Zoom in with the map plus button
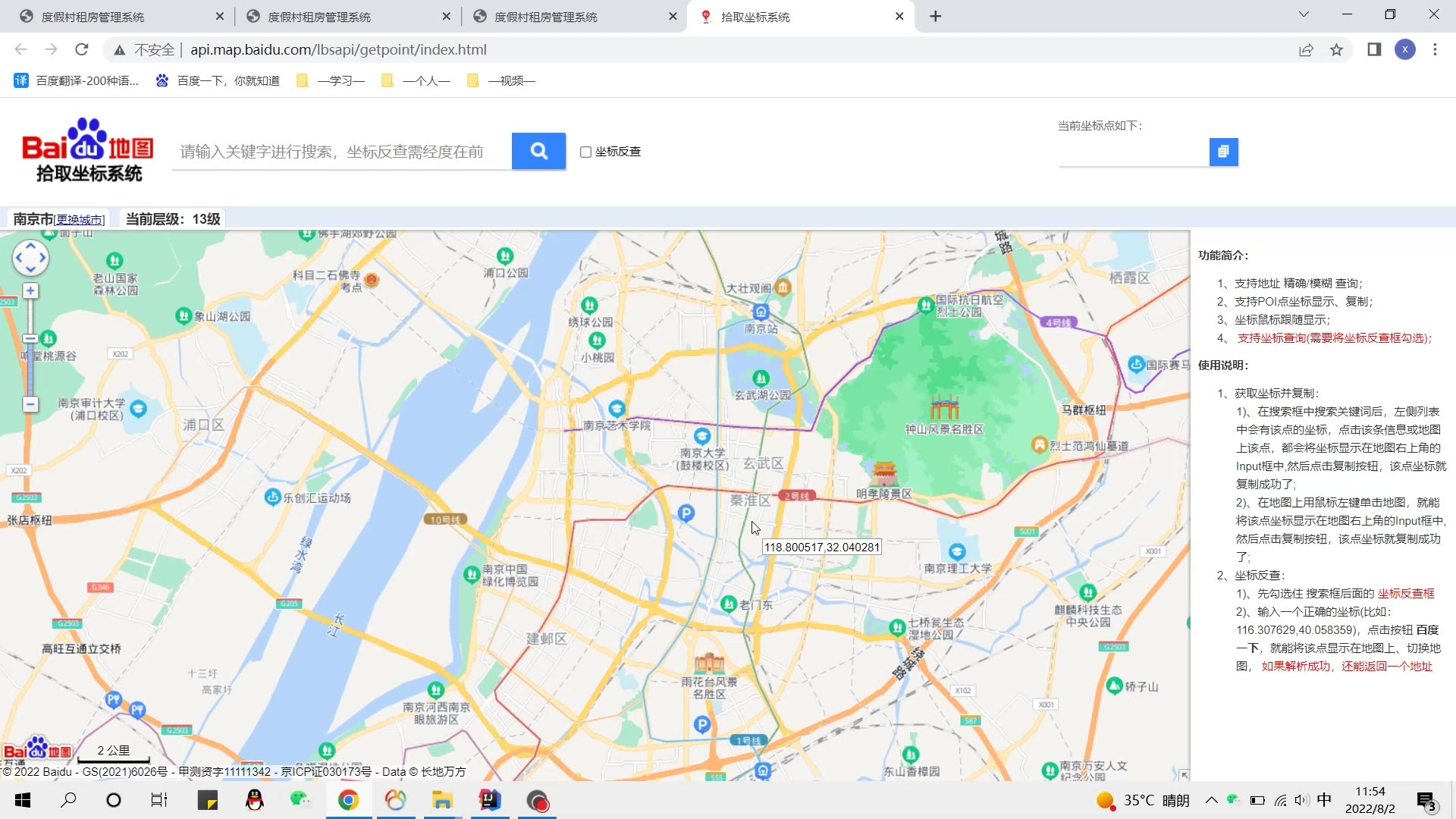 click(30, 290)
